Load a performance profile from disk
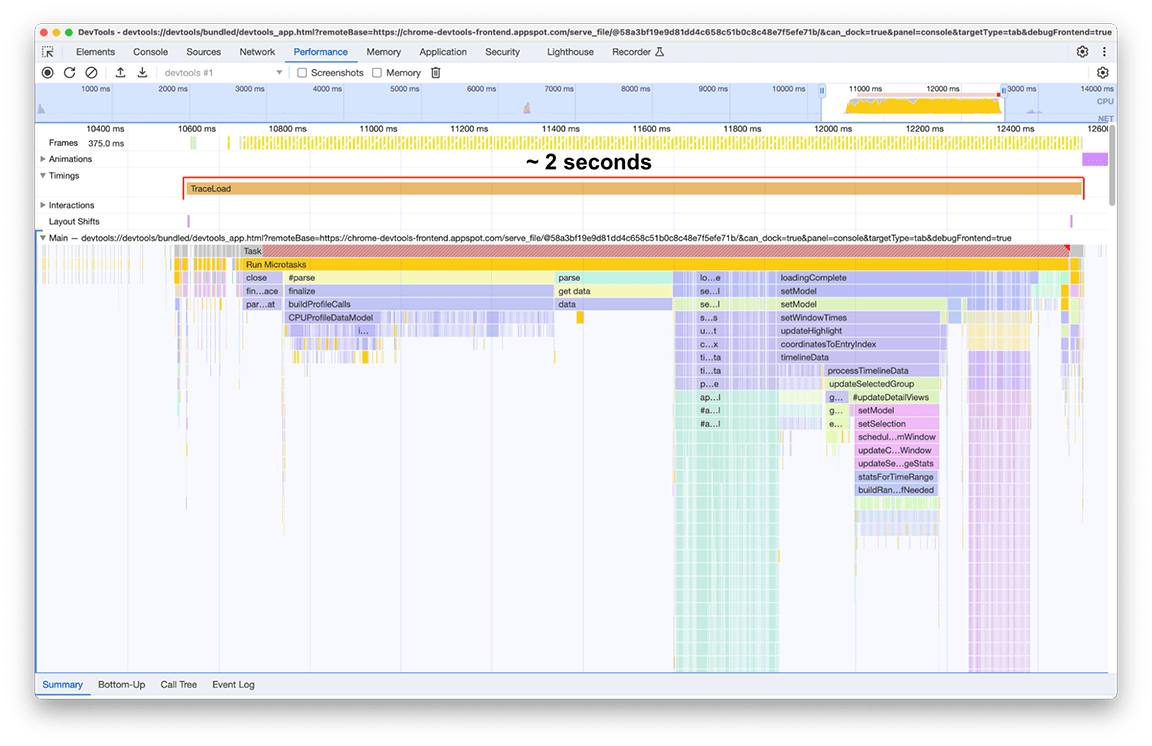The width and height of the screenshot is (1152, 746). pos(119,72)
